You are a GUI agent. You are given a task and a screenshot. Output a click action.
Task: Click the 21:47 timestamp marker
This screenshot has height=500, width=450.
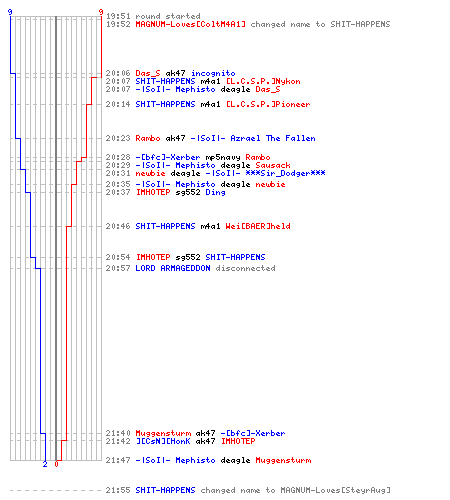[x=118, y=460]
